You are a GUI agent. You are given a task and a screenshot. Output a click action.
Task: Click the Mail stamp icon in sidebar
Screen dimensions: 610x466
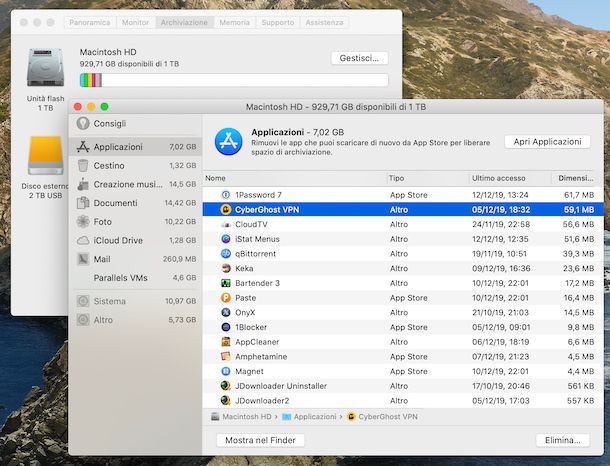click(83, 259)
